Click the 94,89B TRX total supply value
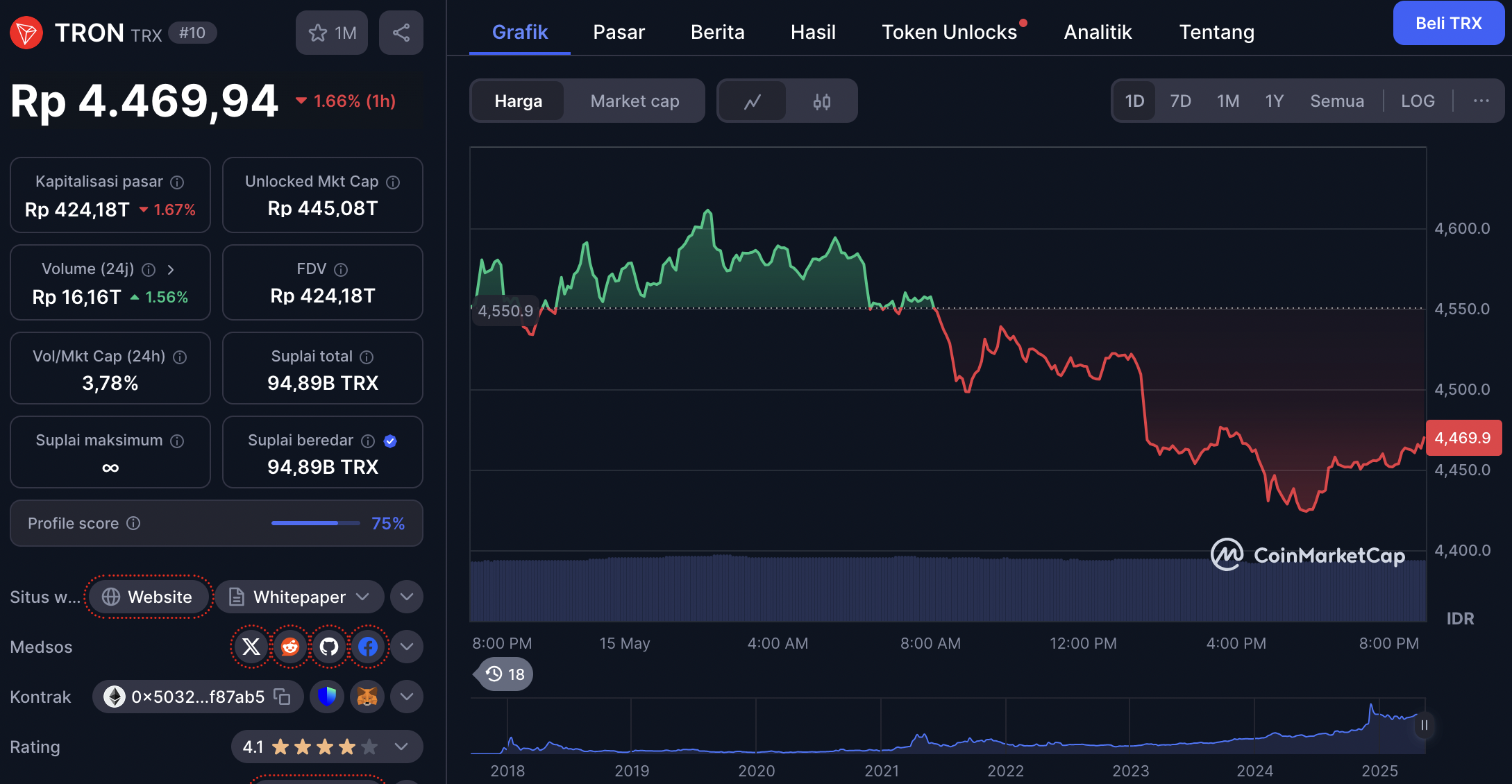Screen dimensions: 1512x784 point(323,383)
